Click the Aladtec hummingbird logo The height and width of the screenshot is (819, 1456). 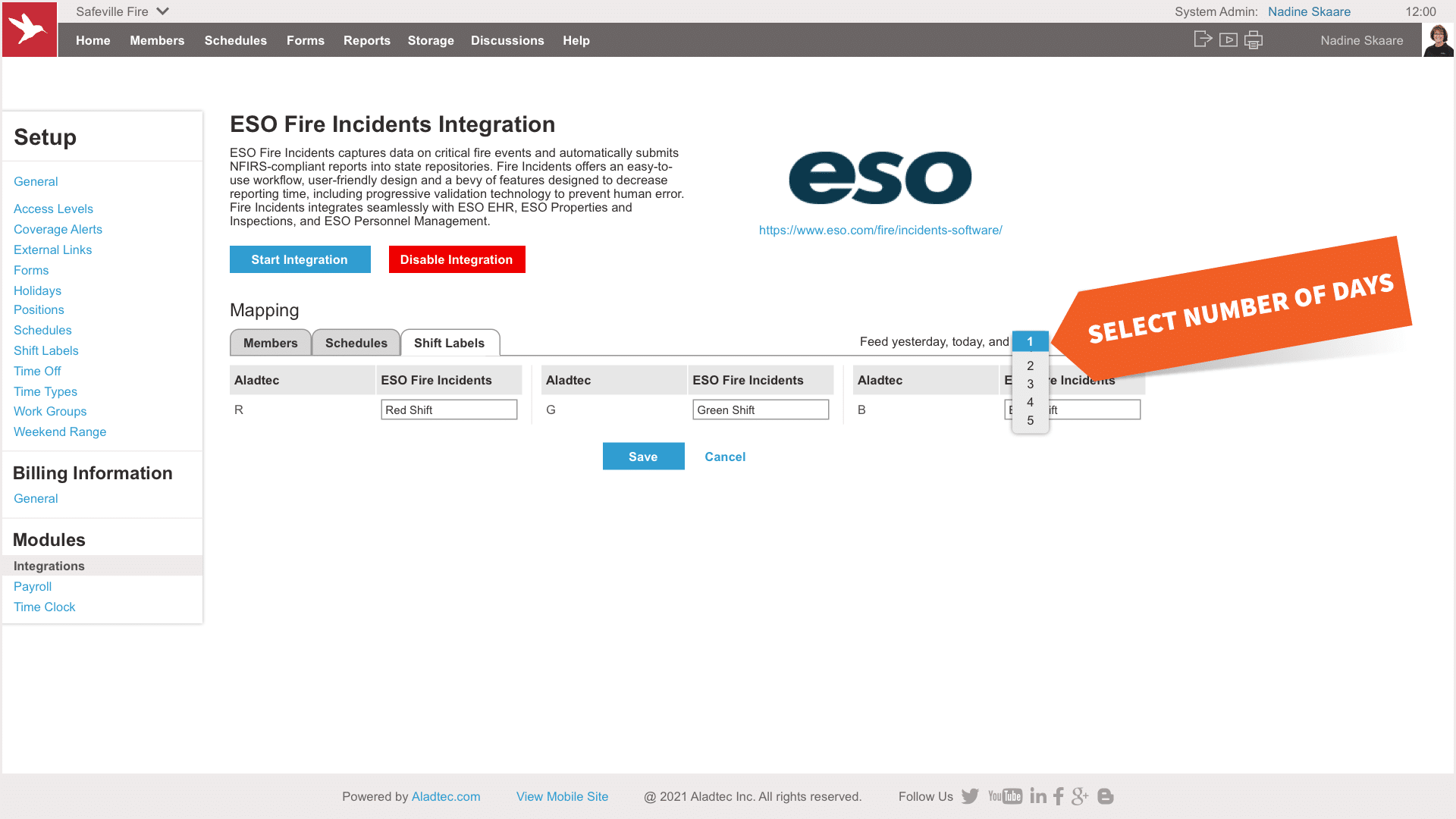coord(30,29)
